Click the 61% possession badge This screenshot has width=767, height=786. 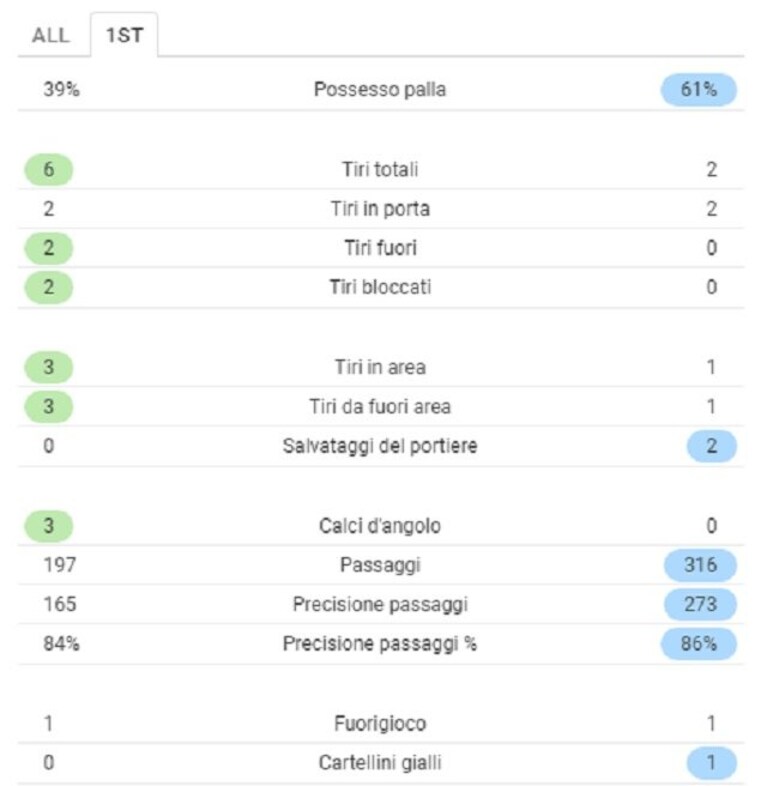coord(699,90)
